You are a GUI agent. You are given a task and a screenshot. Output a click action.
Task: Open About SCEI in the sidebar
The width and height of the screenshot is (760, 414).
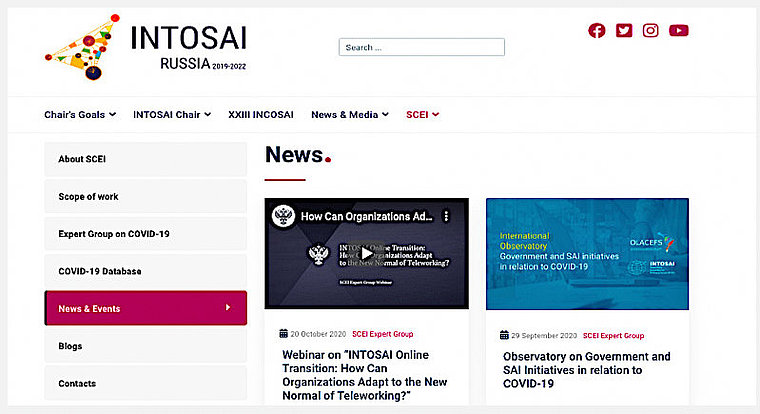pos(145,159)
